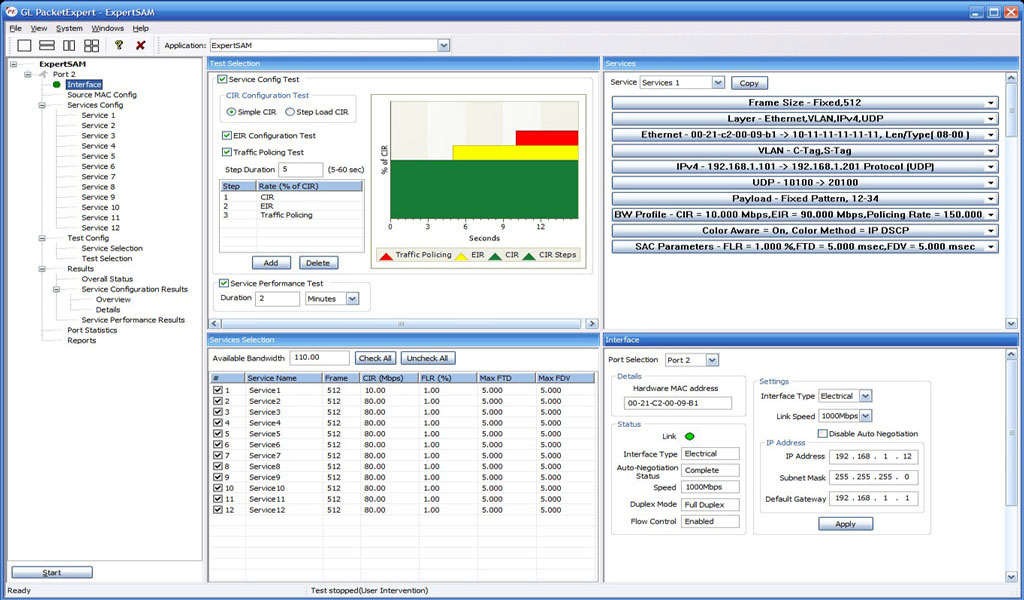Select Port Statistics tree item
The height and width of the screenshot is (600, 1024).
point(92,330)
